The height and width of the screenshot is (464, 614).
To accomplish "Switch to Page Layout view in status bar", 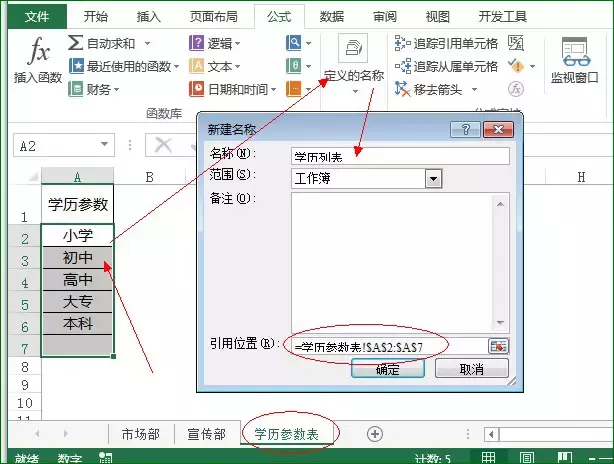I will (526, 457).
